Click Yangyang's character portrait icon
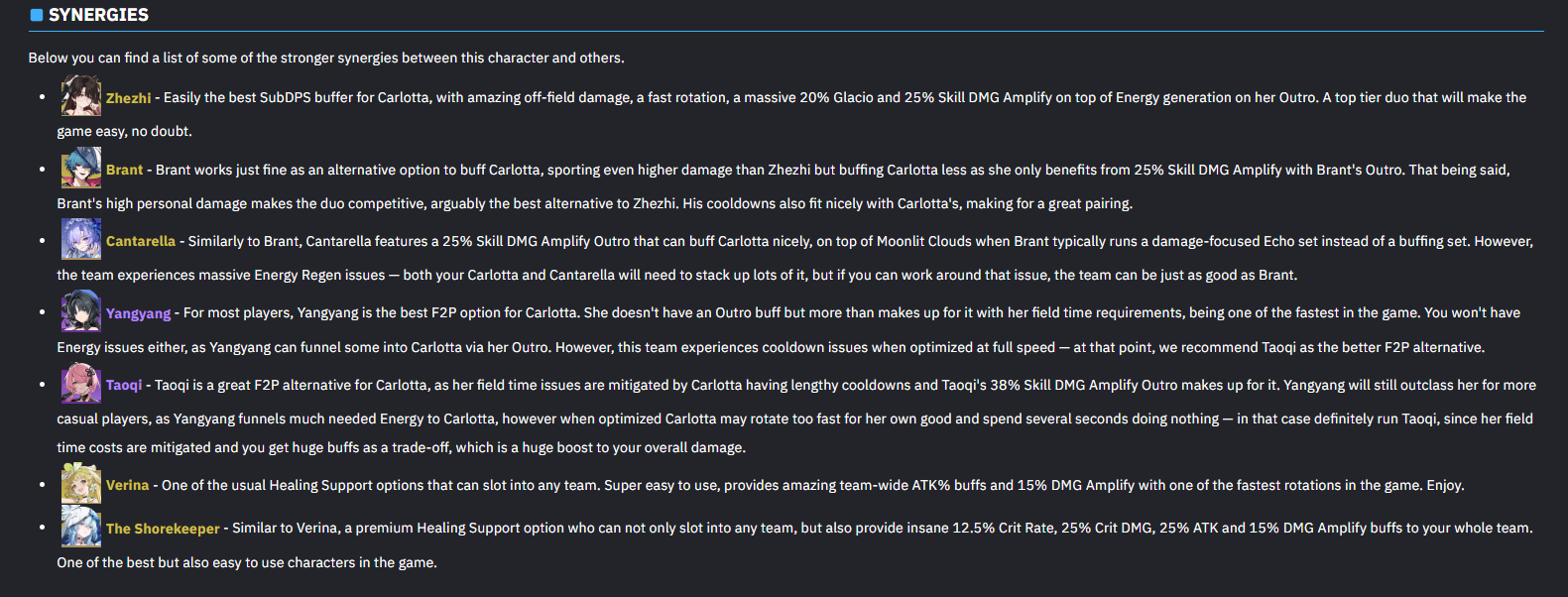 [80, 310]
